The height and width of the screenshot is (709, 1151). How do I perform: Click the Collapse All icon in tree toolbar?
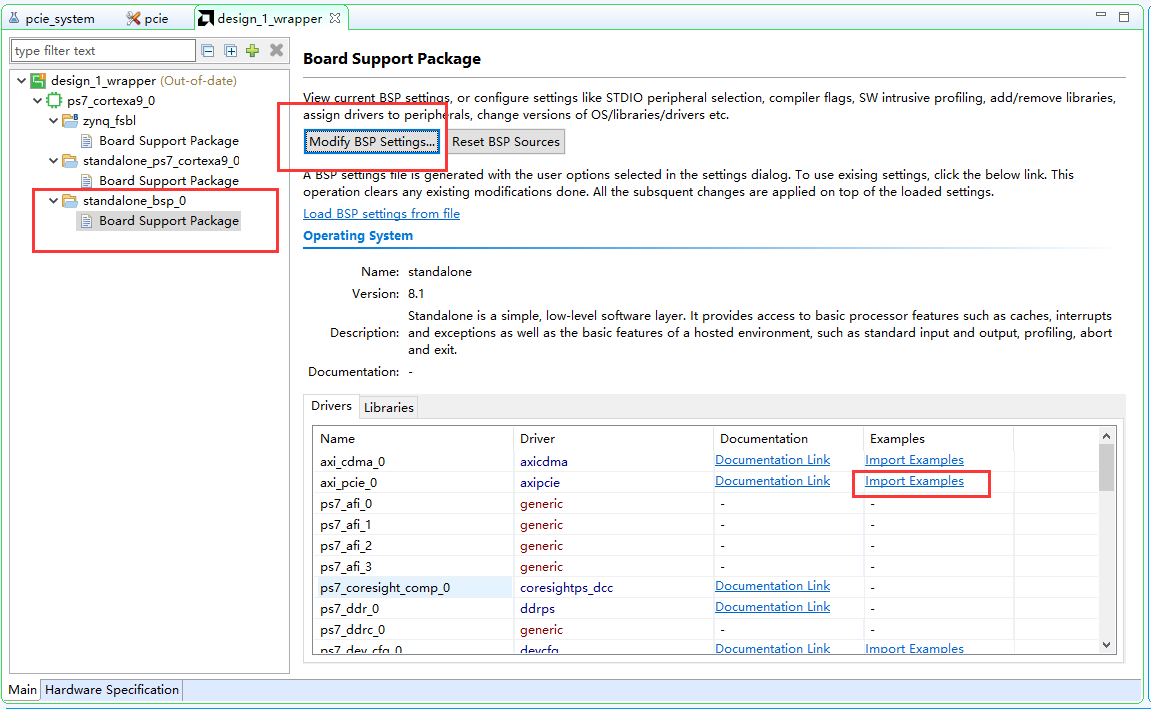click(x=208, y=51)
